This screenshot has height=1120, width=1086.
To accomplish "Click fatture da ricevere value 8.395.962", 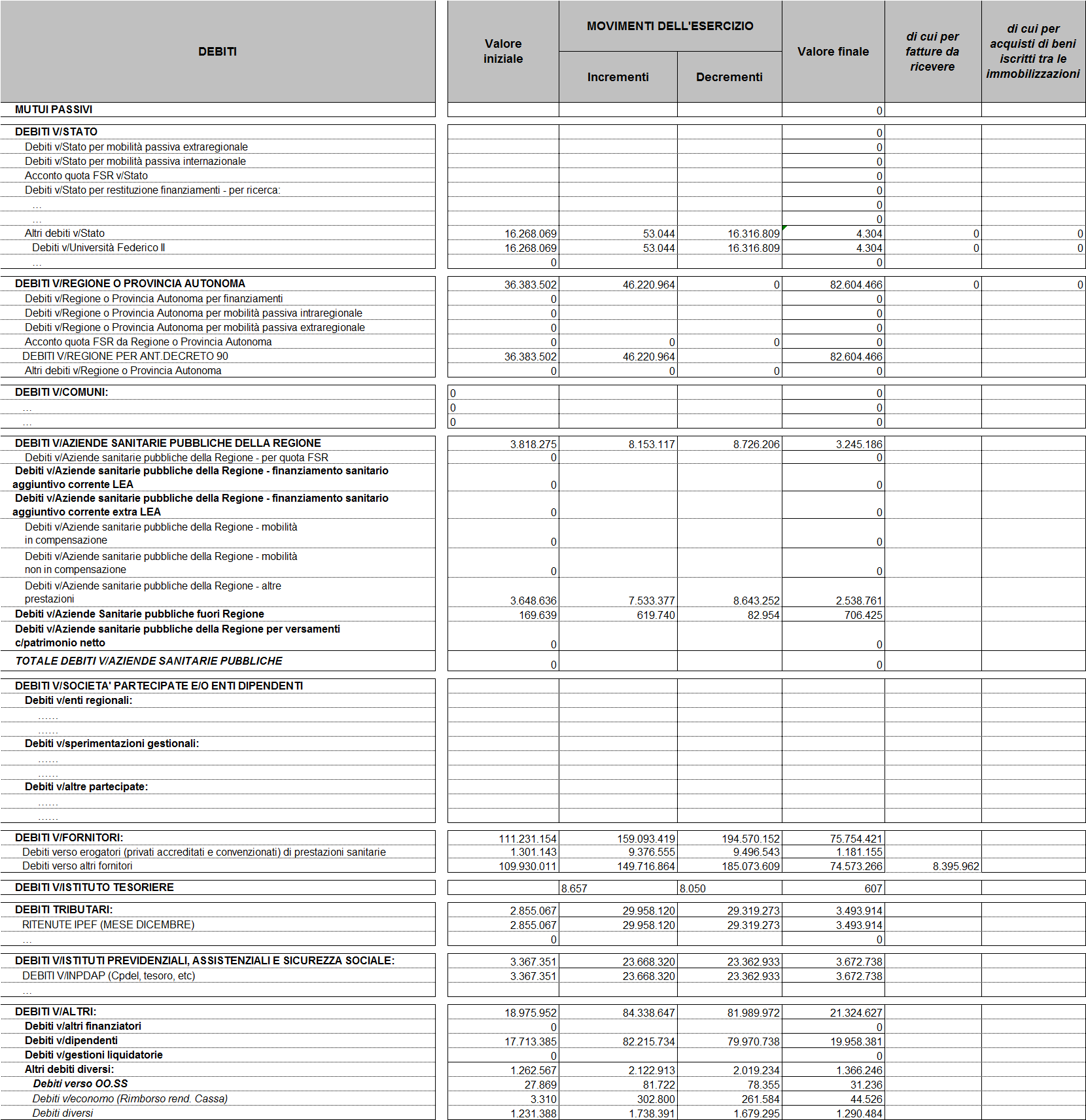I will (x=956, y=866).
